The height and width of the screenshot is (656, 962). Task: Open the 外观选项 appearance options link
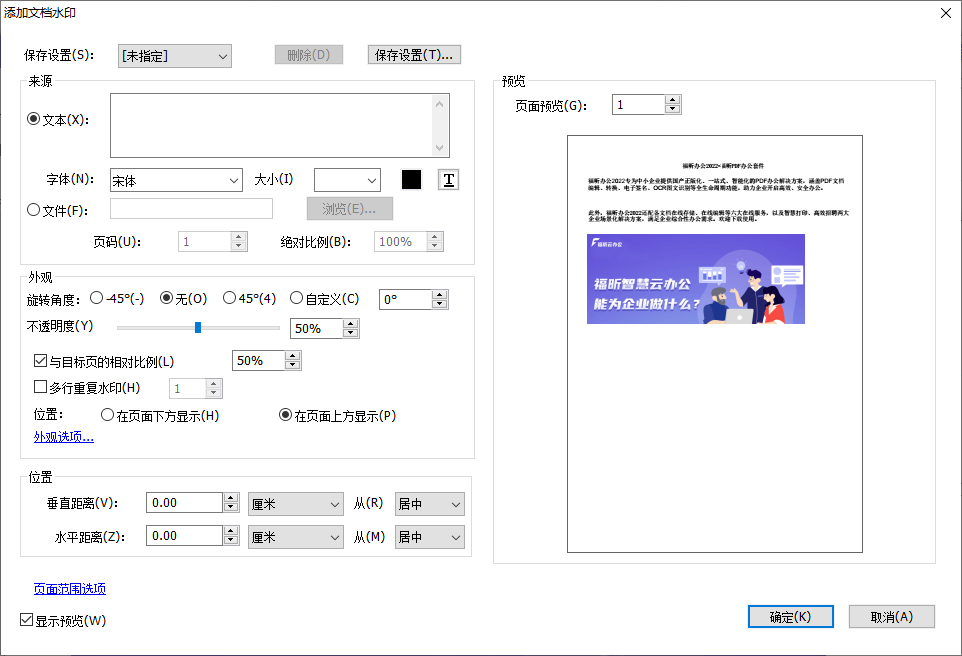click(x=63, y=436)
